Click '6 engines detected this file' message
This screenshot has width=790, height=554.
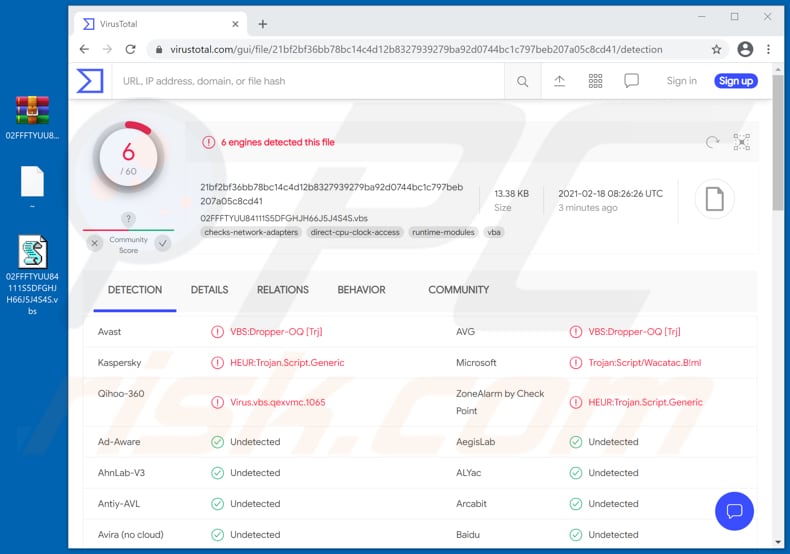click(x=278, y=142)
